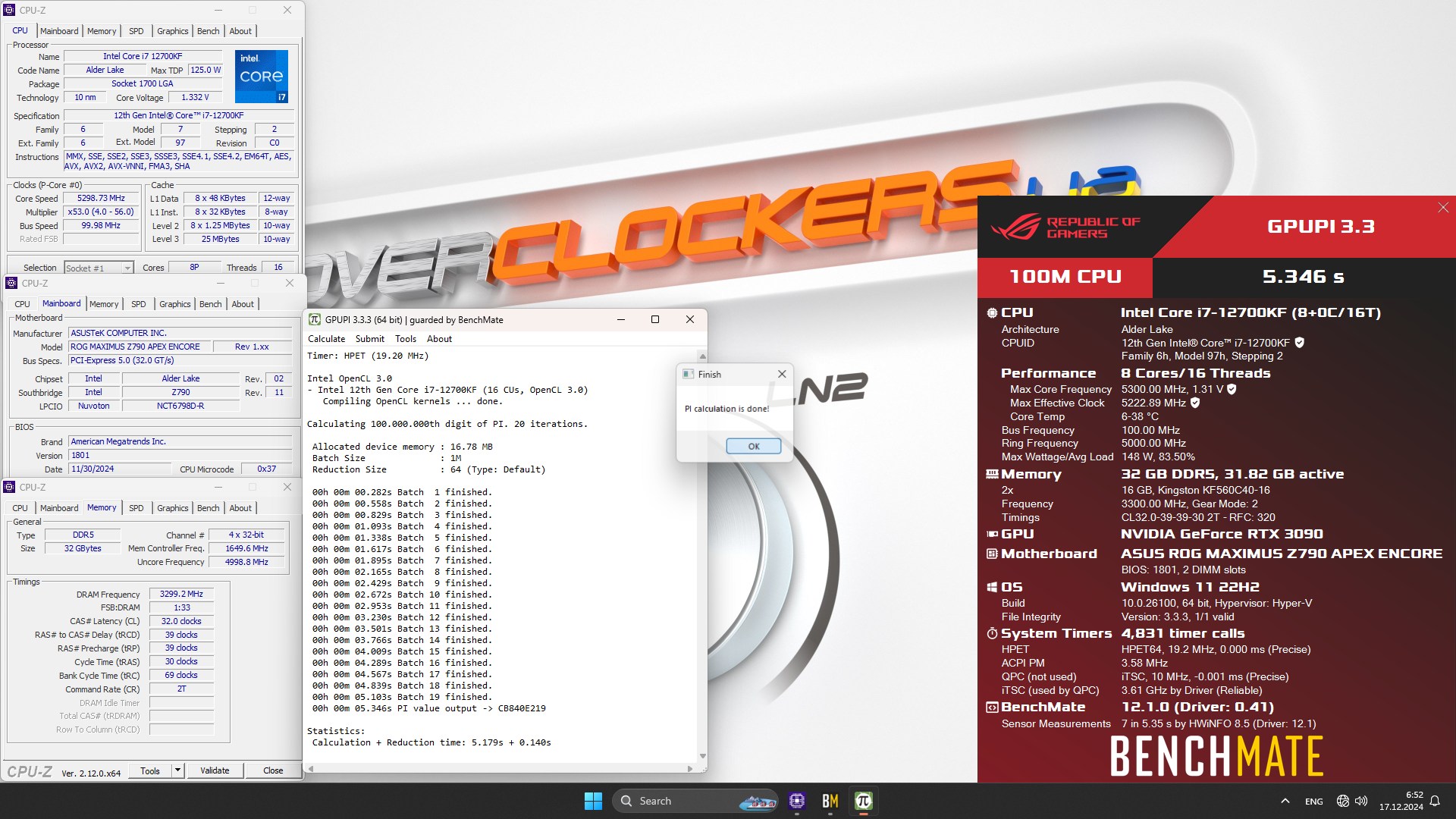Click the CPU-Z Validate button
Image resolution: width=1456 pixels, height=819 pixels.
[215, 770]
